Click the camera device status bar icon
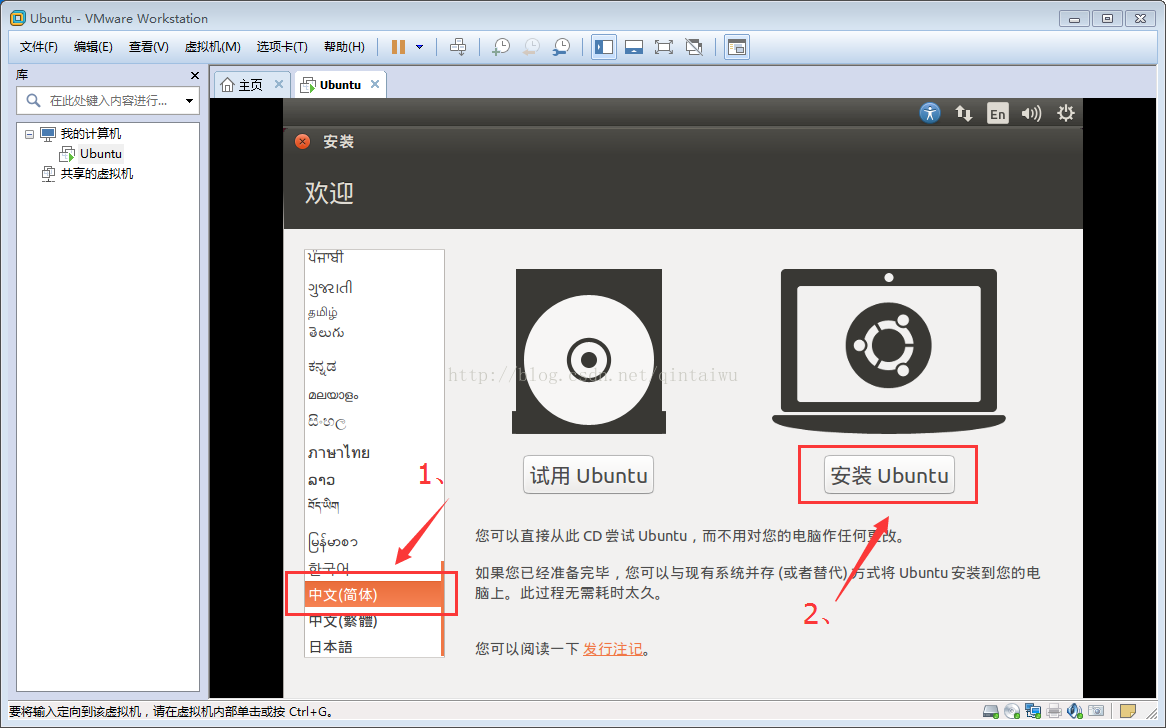The height and width of the screenshot is (728, 1166). coord(1095,712)
